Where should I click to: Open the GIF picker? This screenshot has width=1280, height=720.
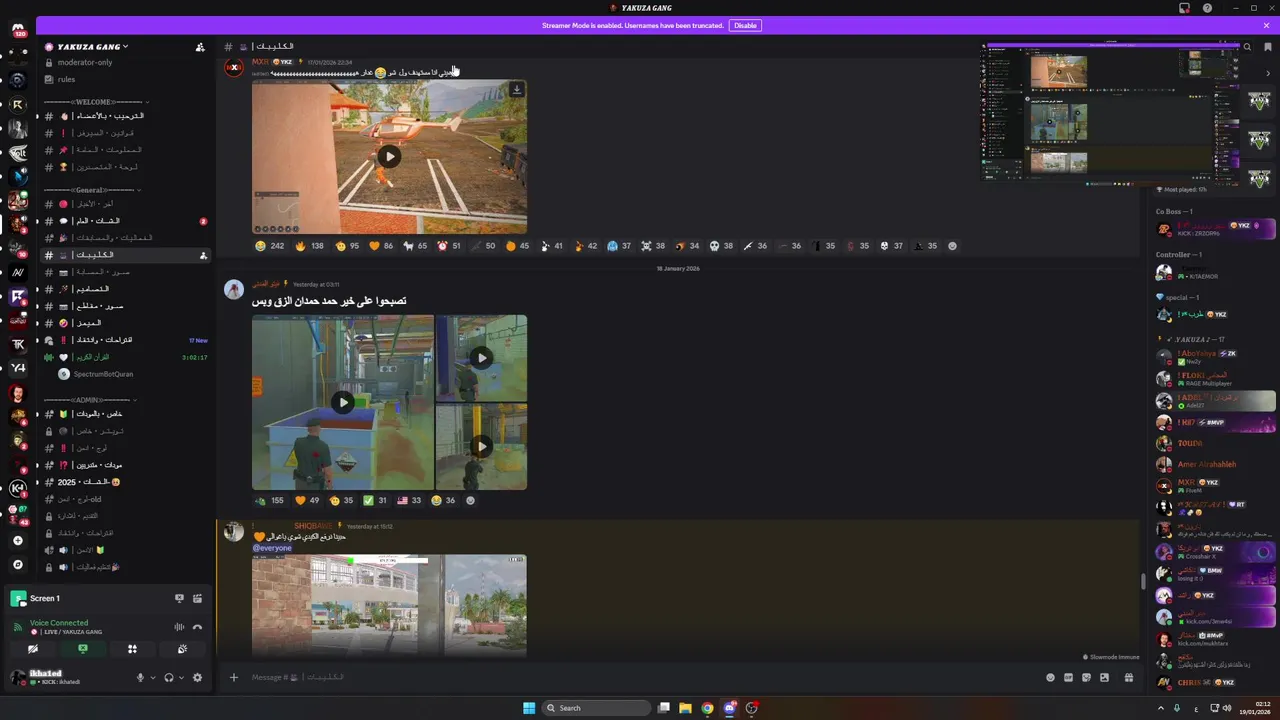[x=1068, y=677]
